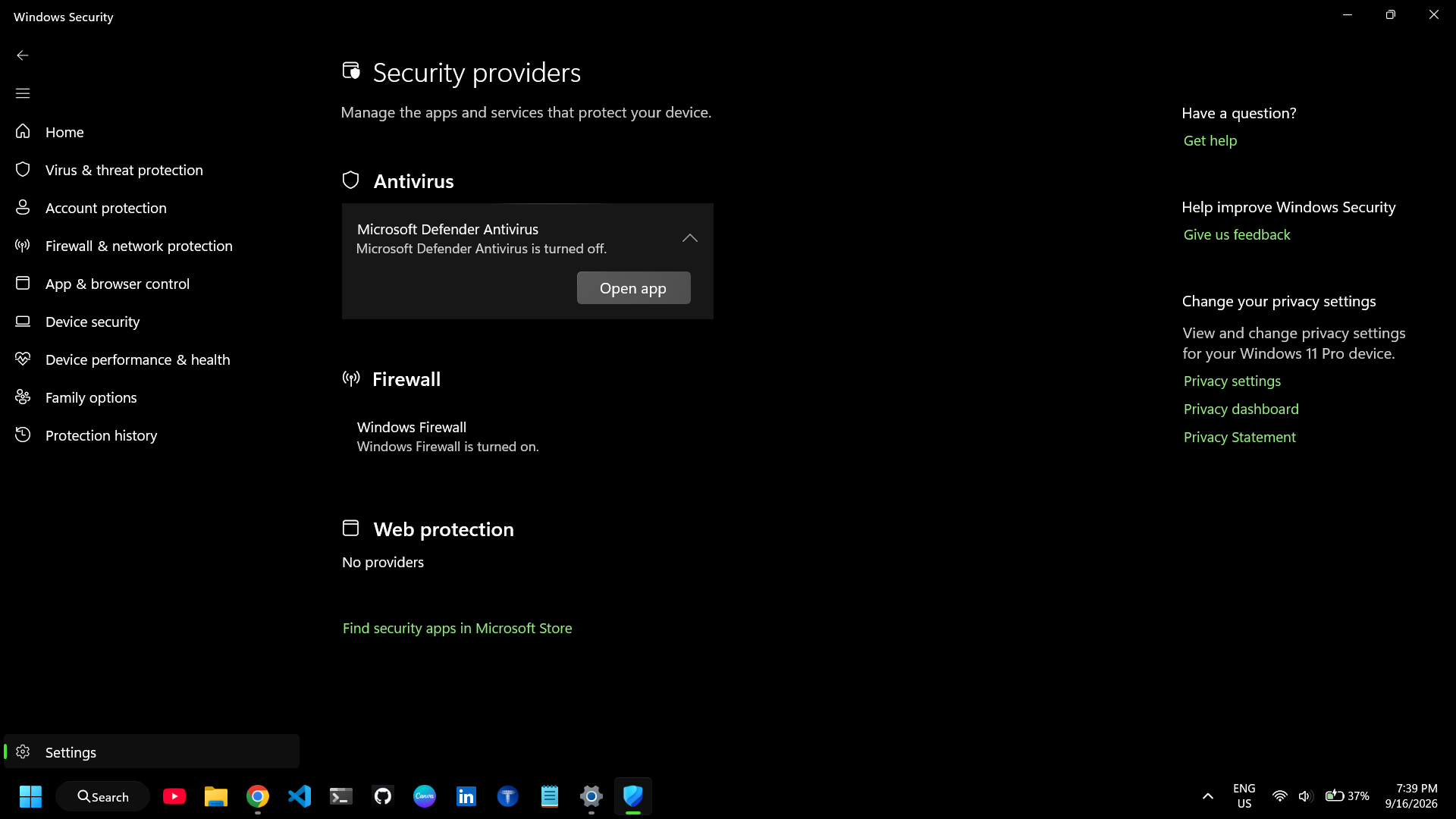Image resolution: width=1456 pixels, height=819 pixels.
Task: Open the Wi-Fi network tray icon
Action: click(1280, 796)
